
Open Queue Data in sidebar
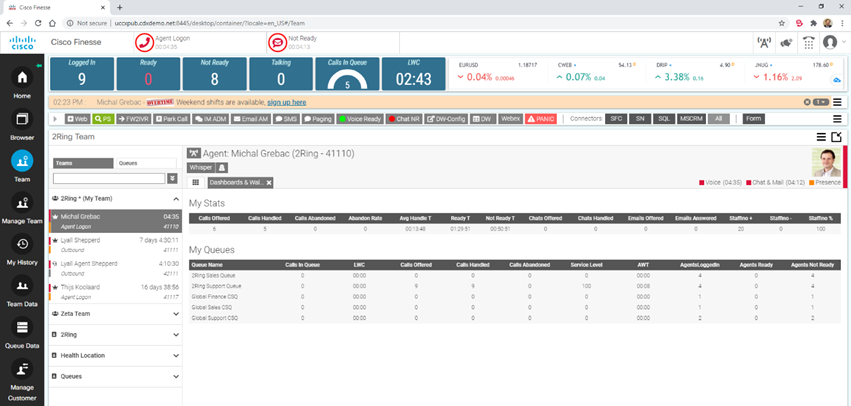(x=22, y=327)
